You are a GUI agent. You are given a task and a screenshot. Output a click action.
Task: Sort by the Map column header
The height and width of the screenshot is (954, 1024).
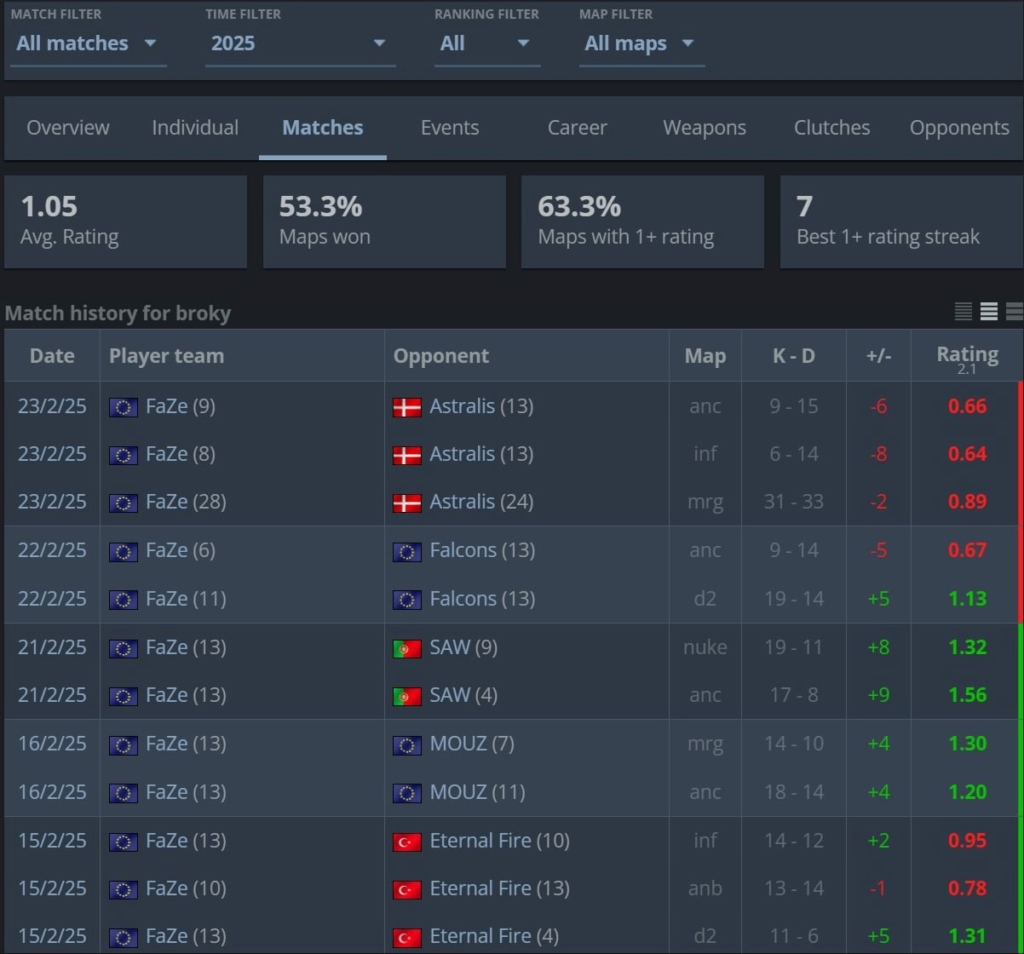point(705,356)
